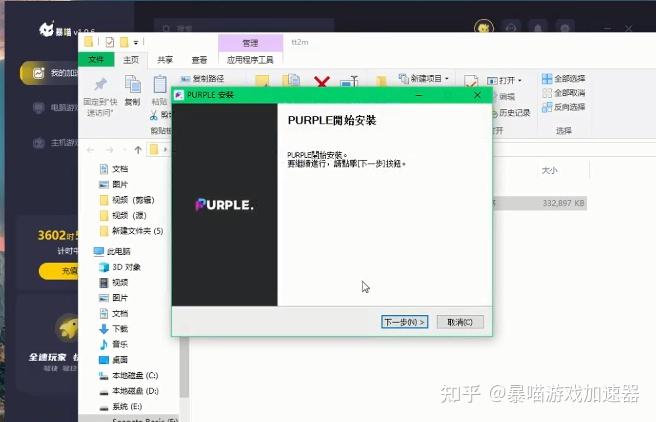Click the navigation pane scrollbar

[184, 367]
